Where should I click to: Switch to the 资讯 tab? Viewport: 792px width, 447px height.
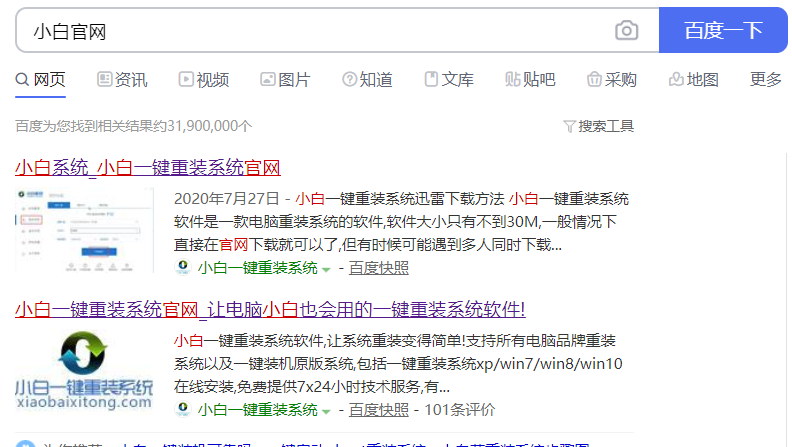(x=122, y=80)
